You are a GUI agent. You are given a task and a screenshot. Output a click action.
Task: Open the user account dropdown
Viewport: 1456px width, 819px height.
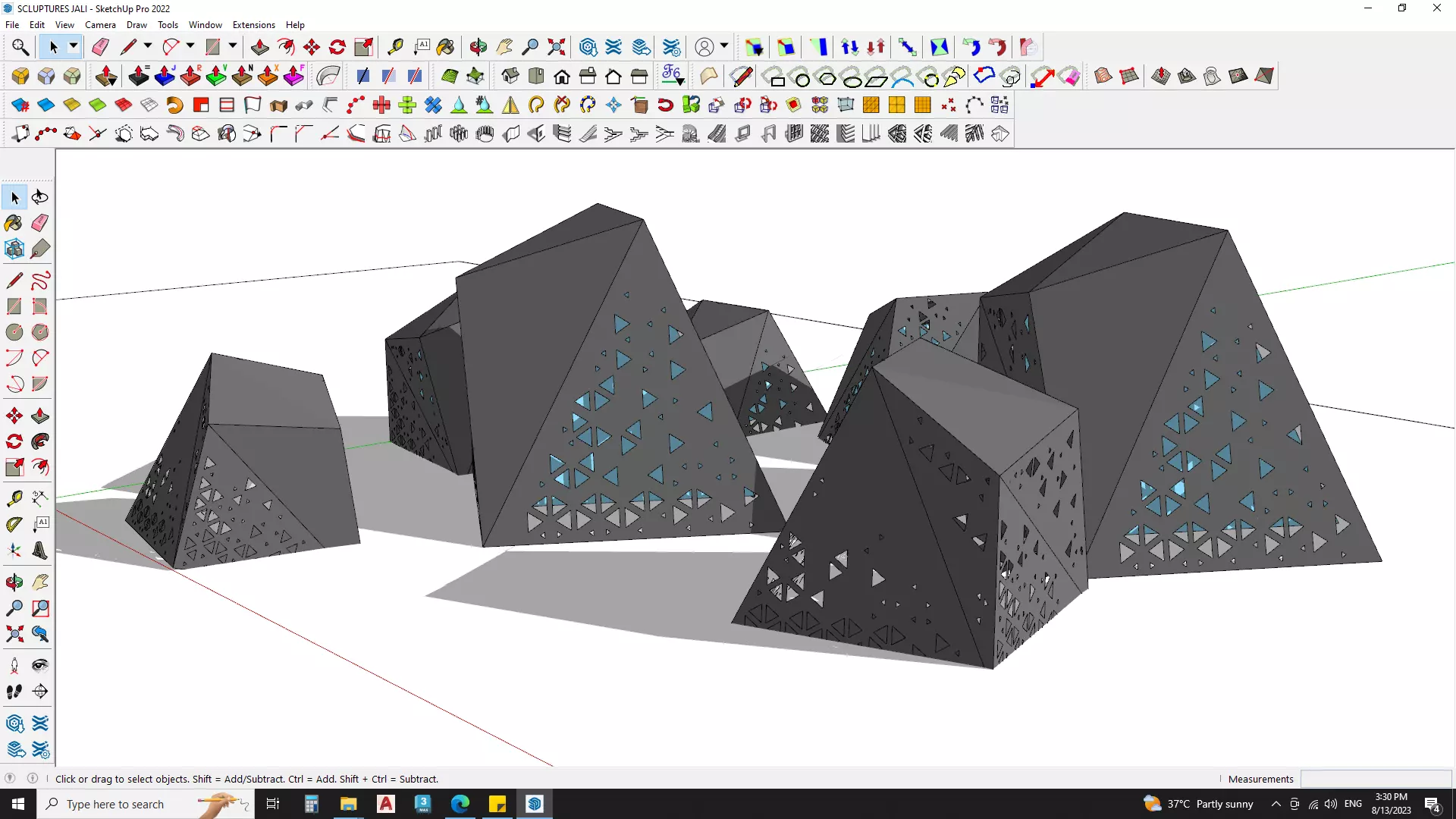tap(724, 47)
